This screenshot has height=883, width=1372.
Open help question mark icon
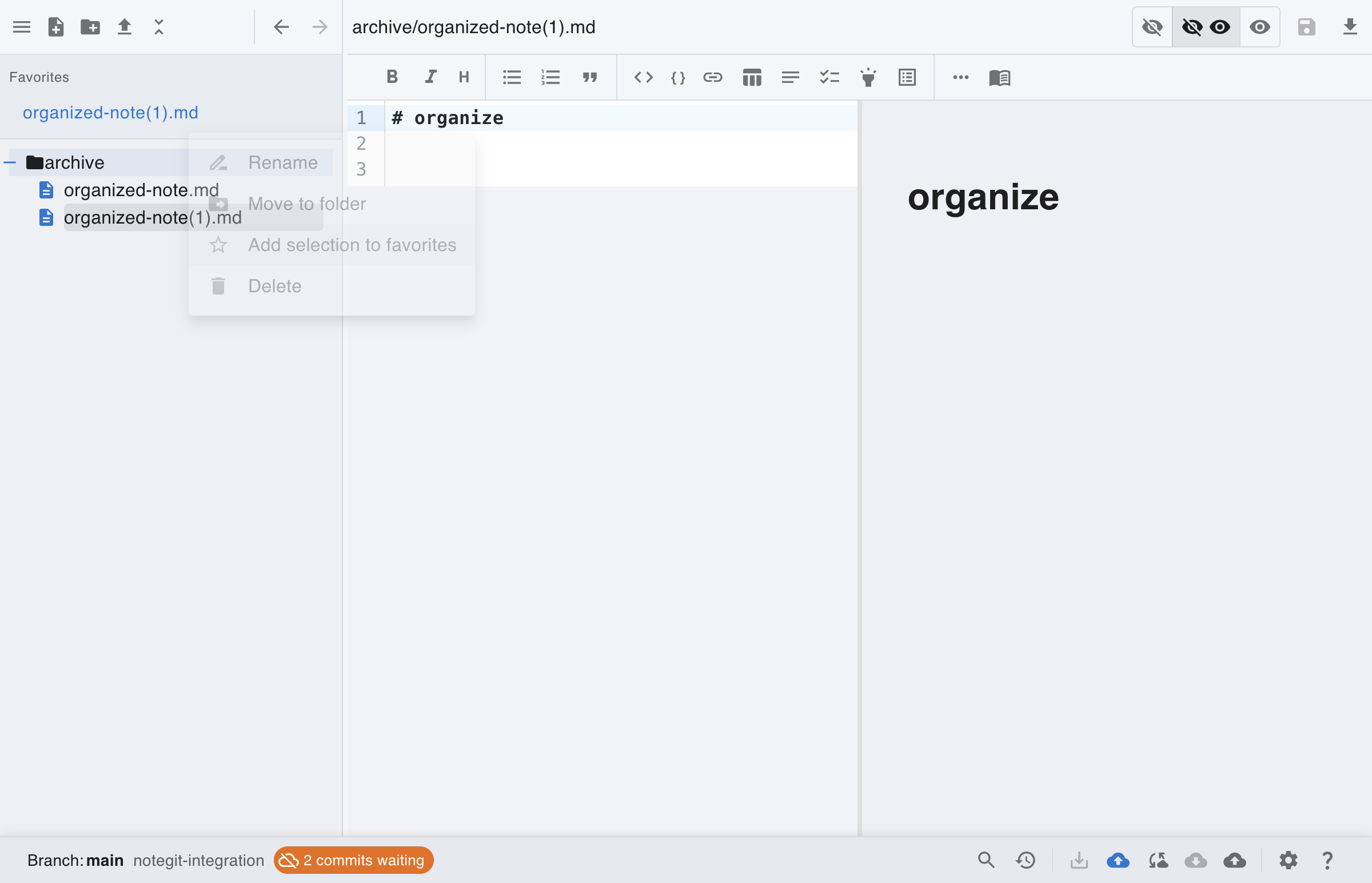pyautogui.click(x=1327, y=860)
